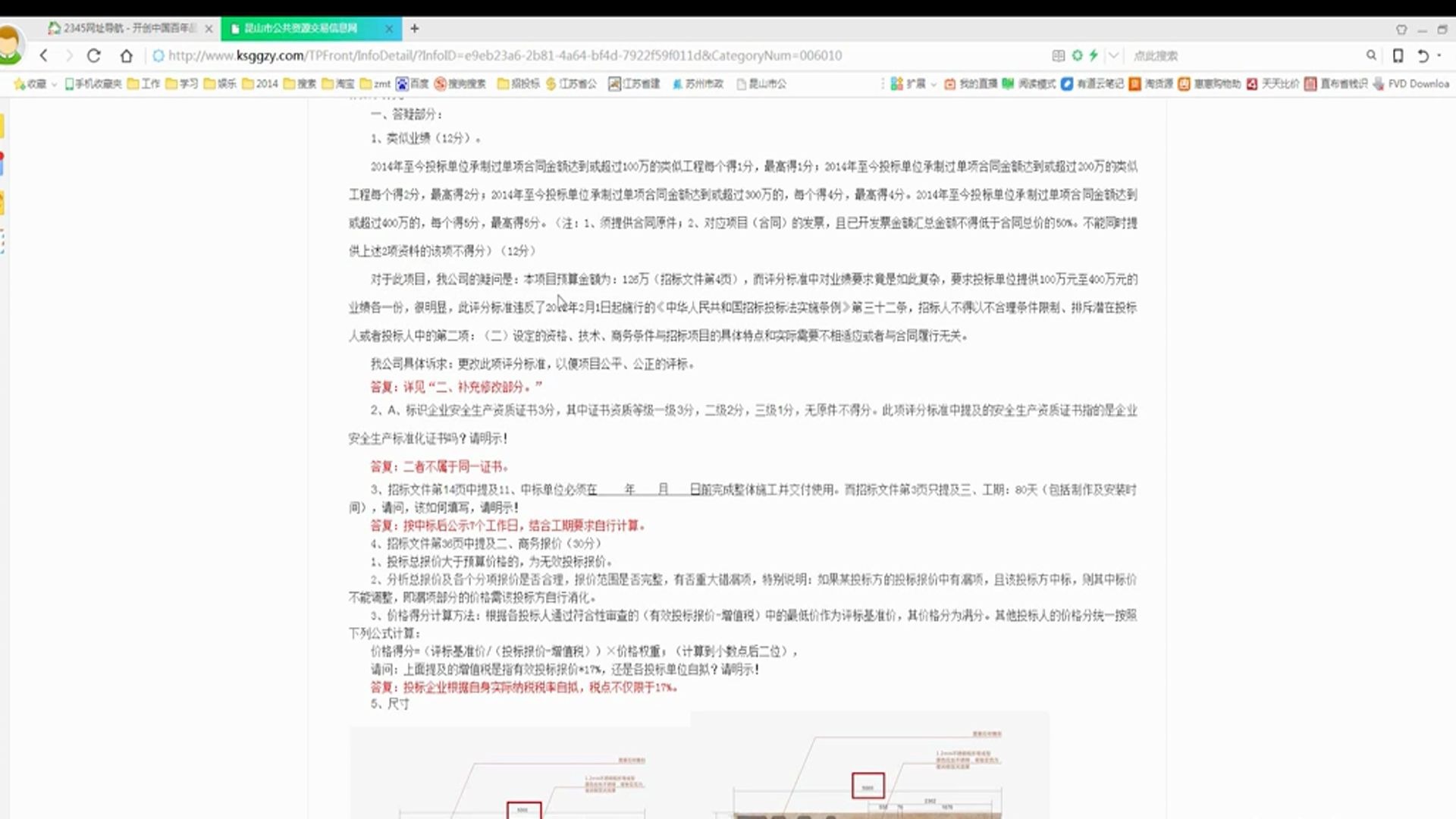The width and height of the screenshot is (1456, 819).
Task: Open the 手机收藏夹 bookmark
Action: click(93, 83)
